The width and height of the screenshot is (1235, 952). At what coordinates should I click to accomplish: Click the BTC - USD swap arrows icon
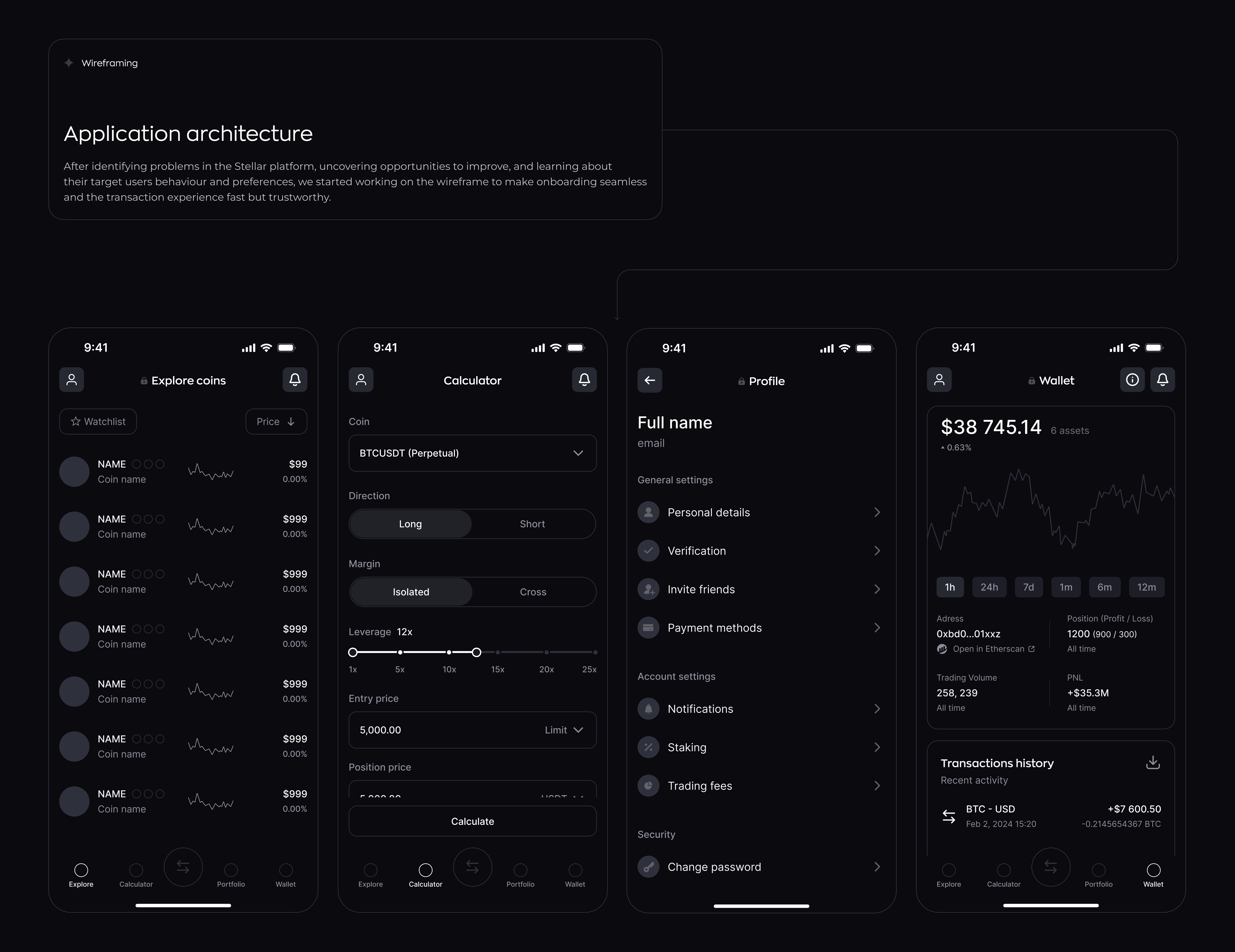[948, 816]
